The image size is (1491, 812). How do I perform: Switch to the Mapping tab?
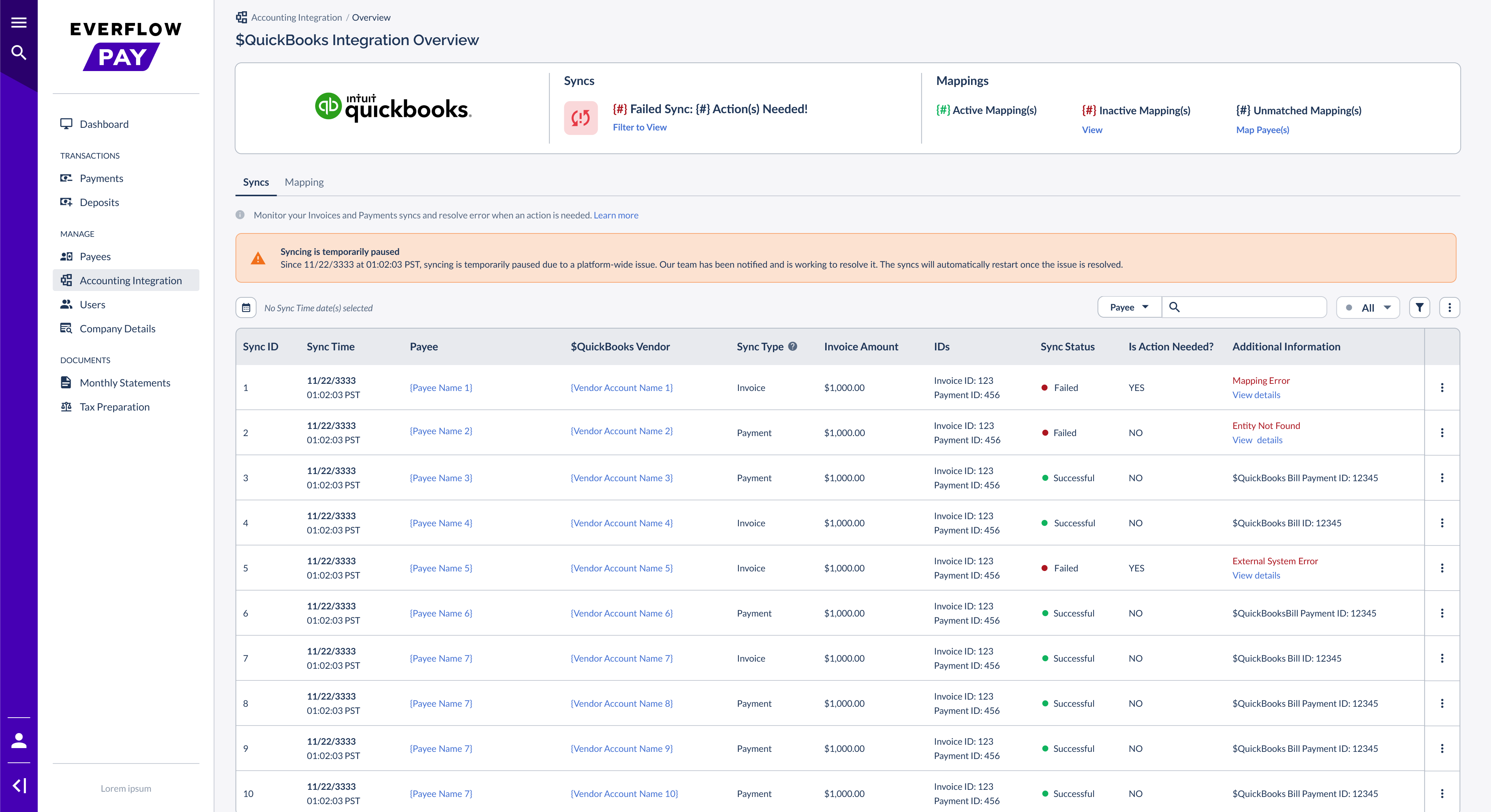point(304,182)
